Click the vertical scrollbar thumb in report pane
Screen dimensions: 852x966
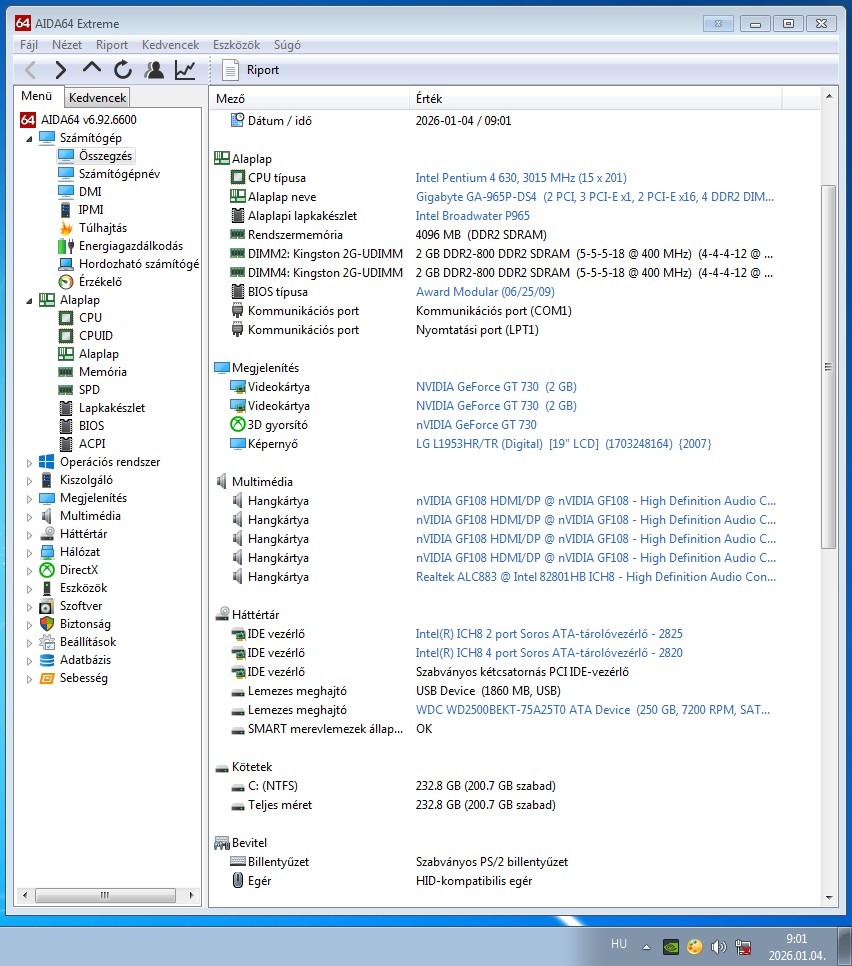tap(829, 367)
